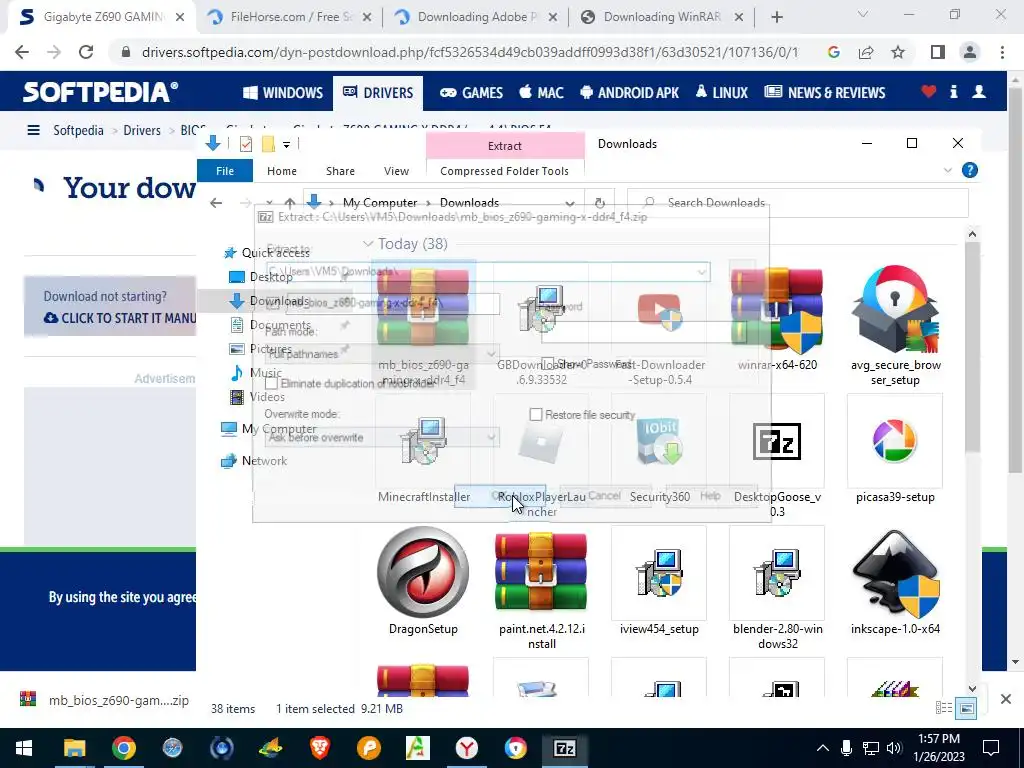
Task: Open mb_bios_z690 zip in Chrome downloads bar
Action: pos(104,700)
